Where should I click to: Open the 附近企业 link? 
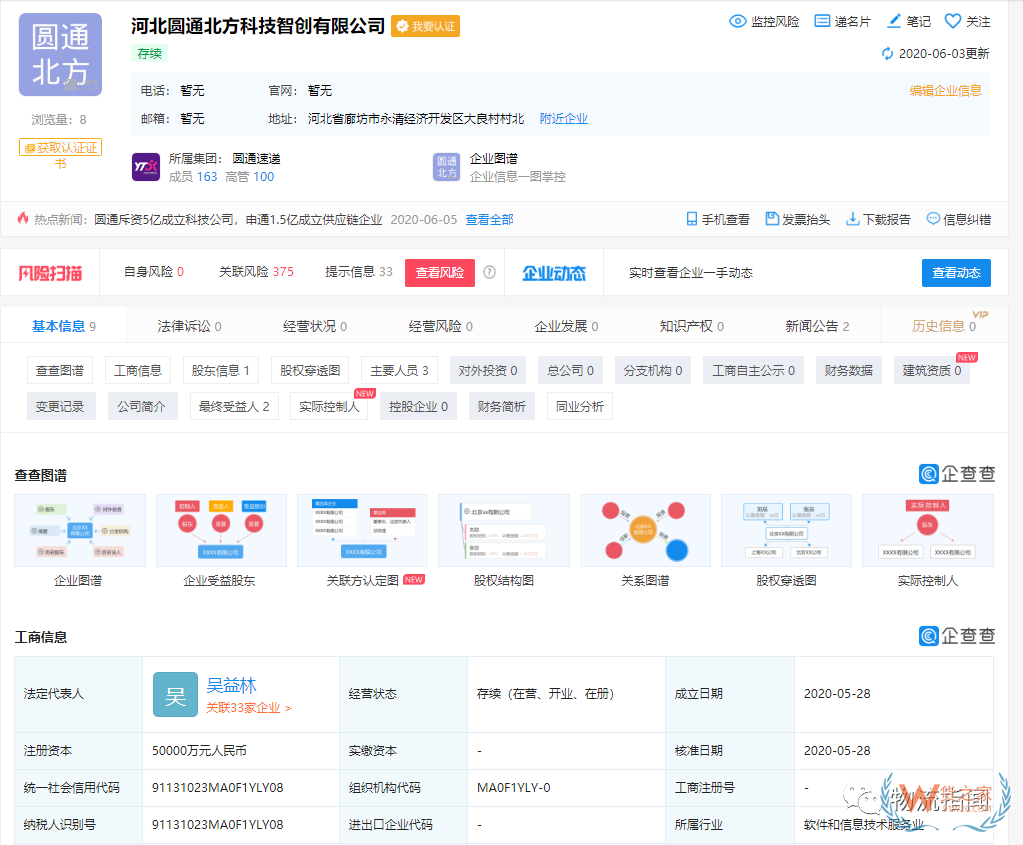[x=564, y=119]
